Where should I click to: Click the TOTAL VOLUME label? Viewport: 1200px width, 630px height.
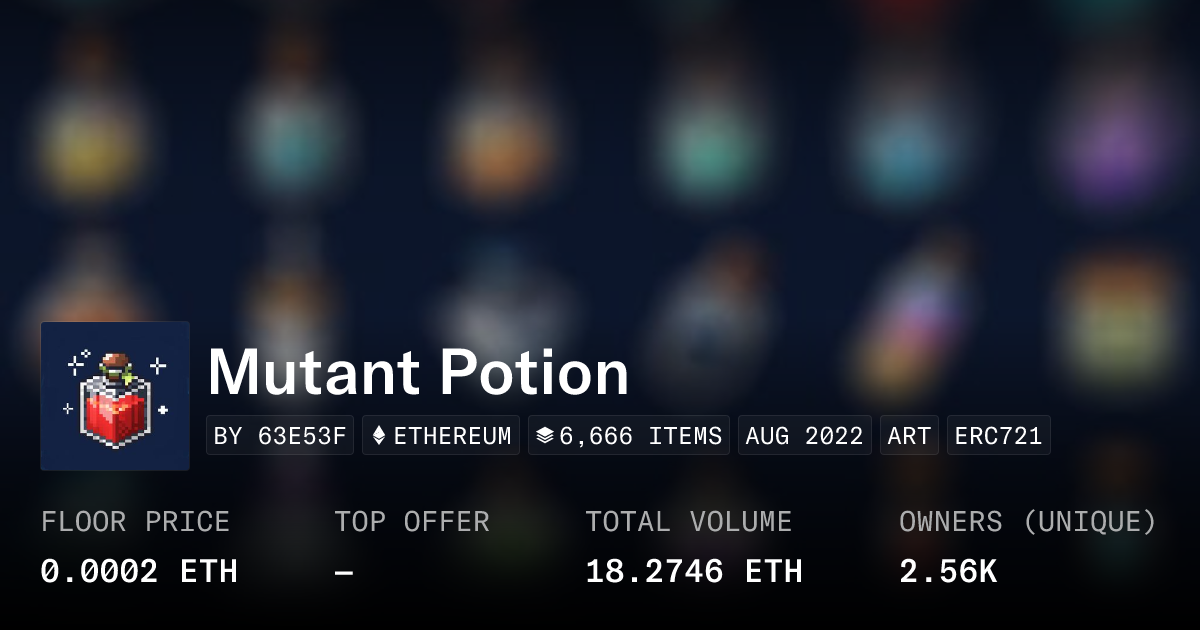689,522
